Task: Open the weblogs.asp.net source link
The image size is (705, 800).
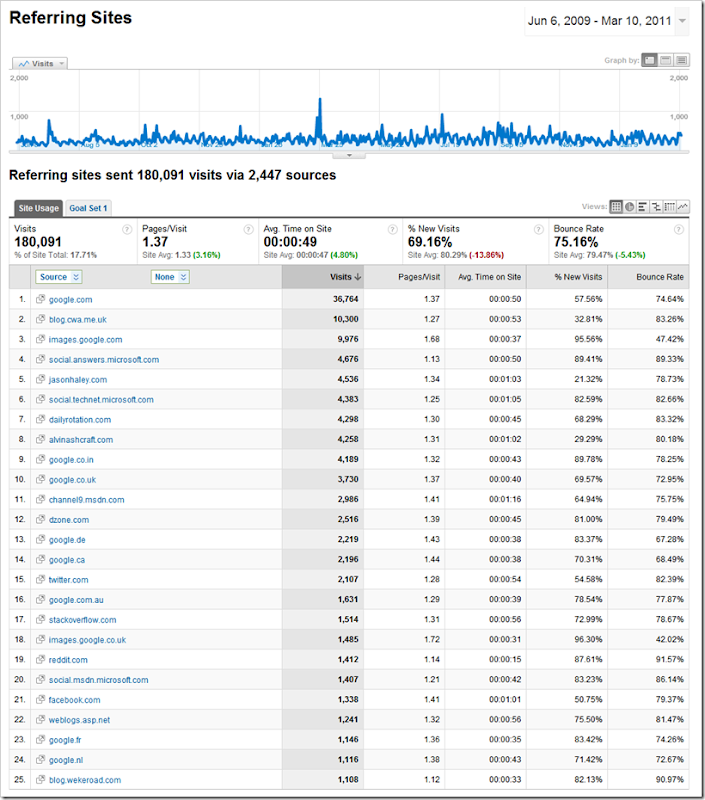Action: point(79,720)
